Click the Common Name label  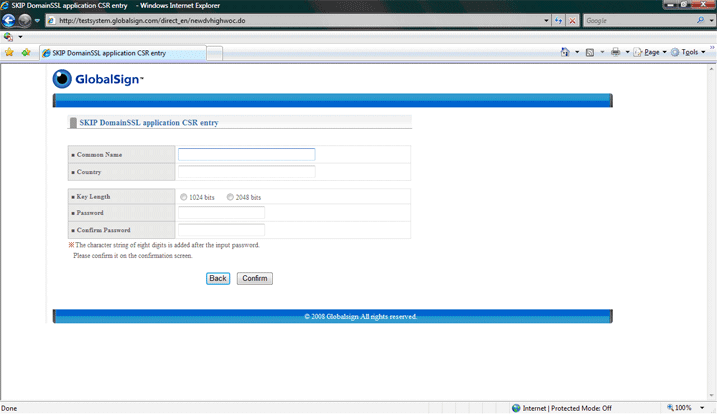pyautogui.click(x=99, y=155)
